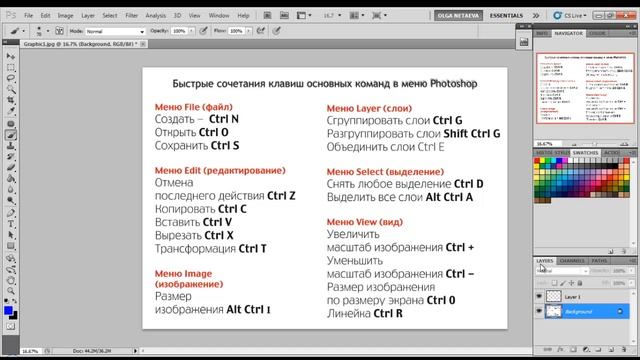Select the Hand tool
Screen dimensions: 640x360
click(x=11, y=280)
